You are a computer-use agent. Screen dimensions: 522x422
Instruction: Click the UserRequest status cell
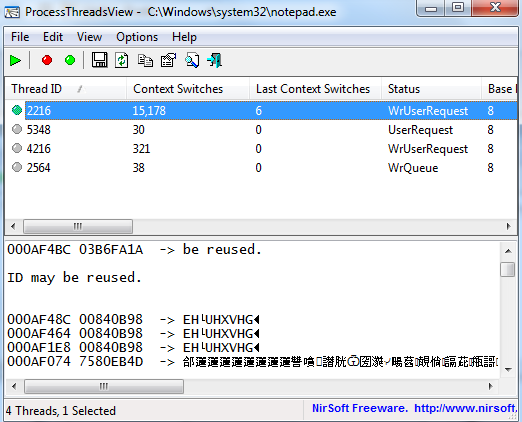click(x=420, y=129)
